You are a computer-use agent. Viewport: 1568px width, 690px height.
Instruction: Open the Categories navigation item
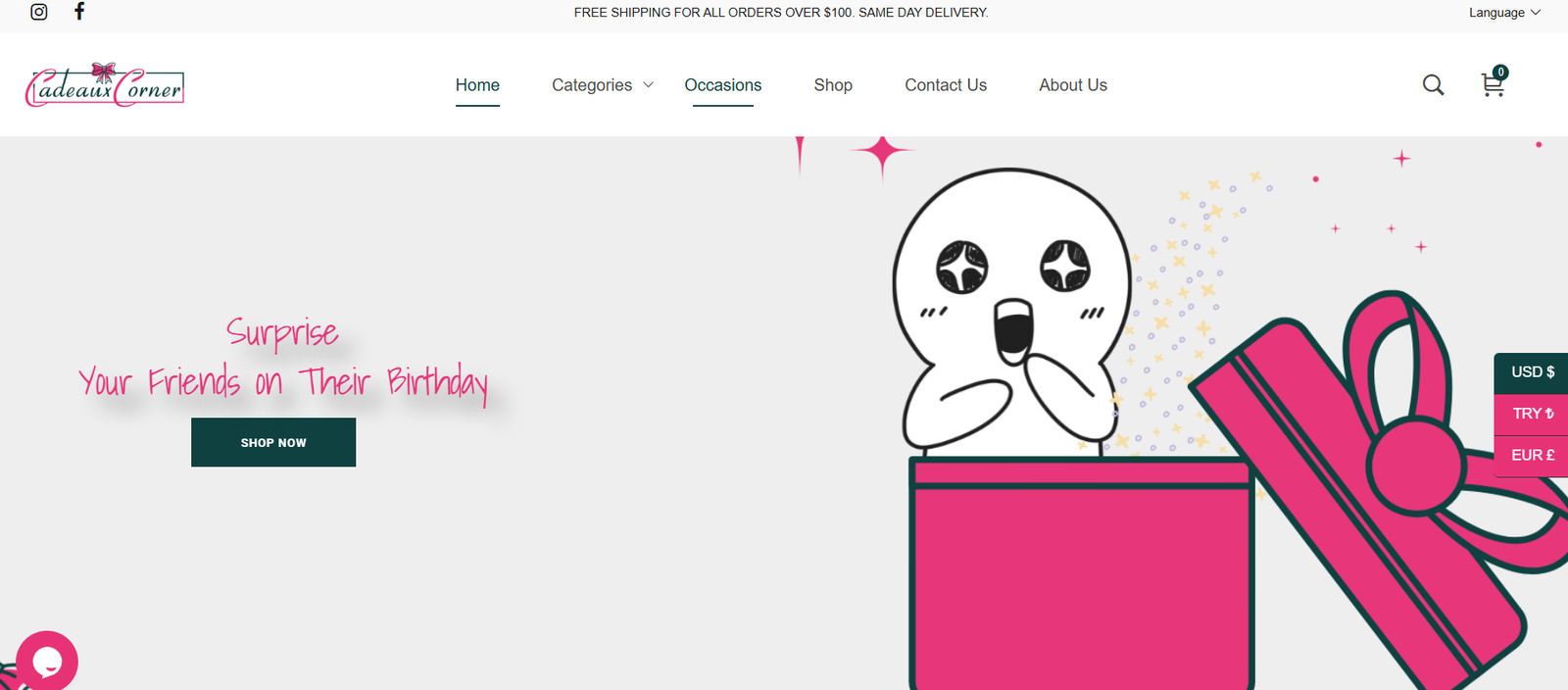pyautogui.click(x=592, y=85)
